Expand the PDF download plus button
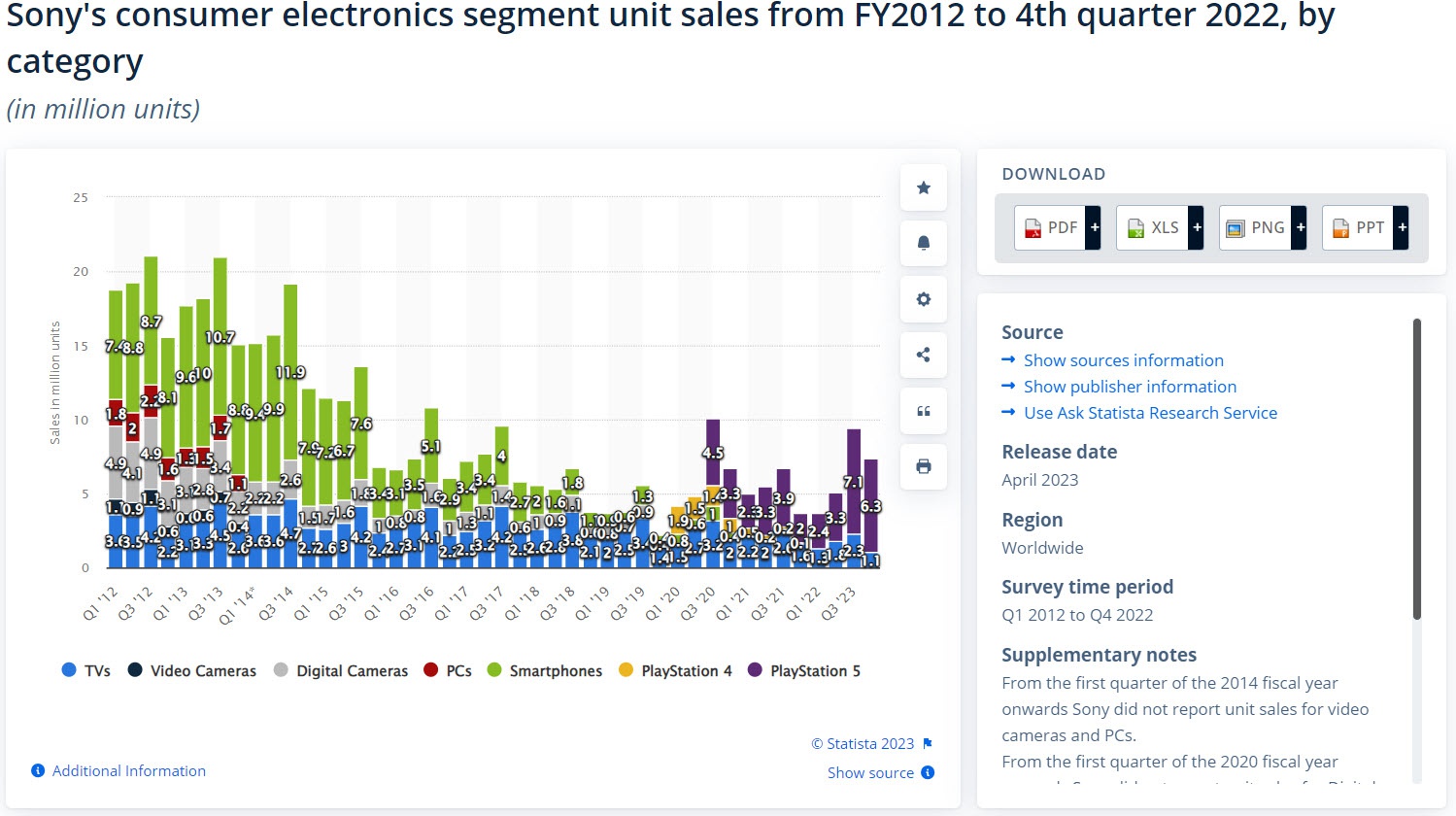This screenshot has width=1456, height=816. (1095, 228)
